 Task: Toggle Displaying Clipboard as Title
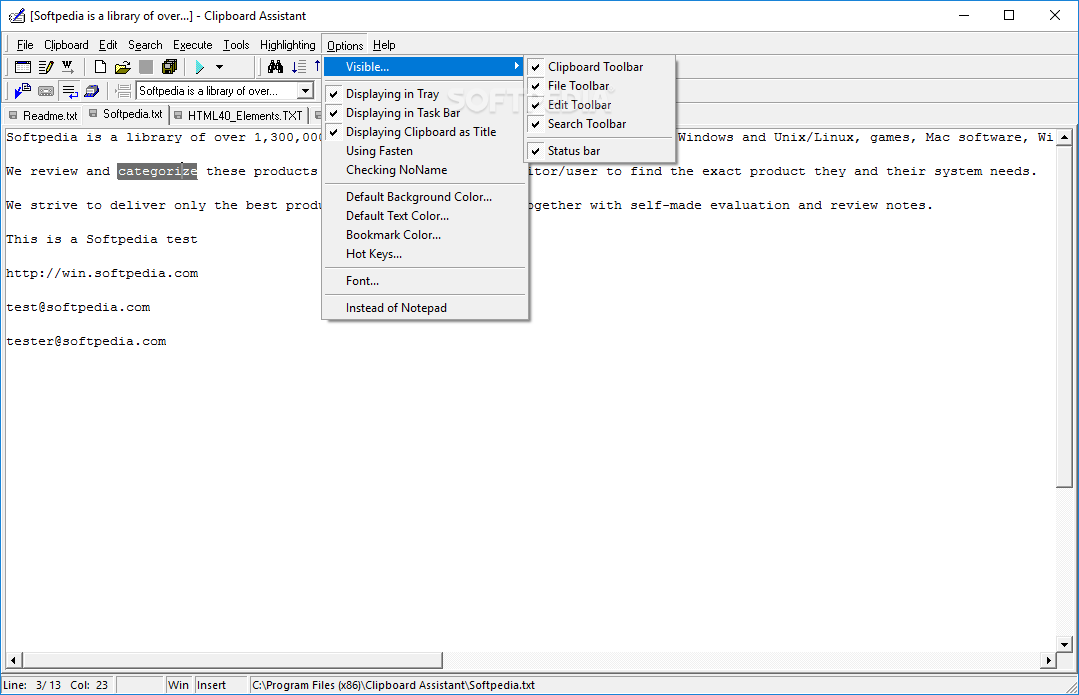[x=425, y=131]
